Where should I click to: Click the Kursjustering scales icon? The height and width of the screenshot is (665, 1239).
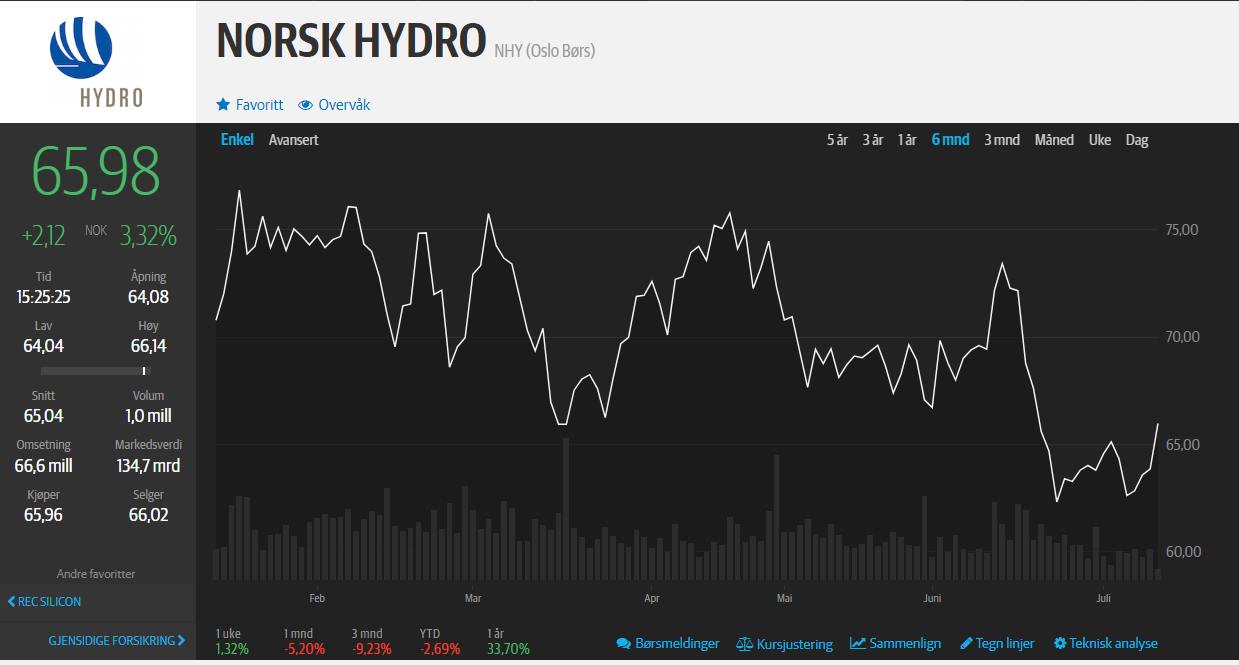click(x=744, y=644)
